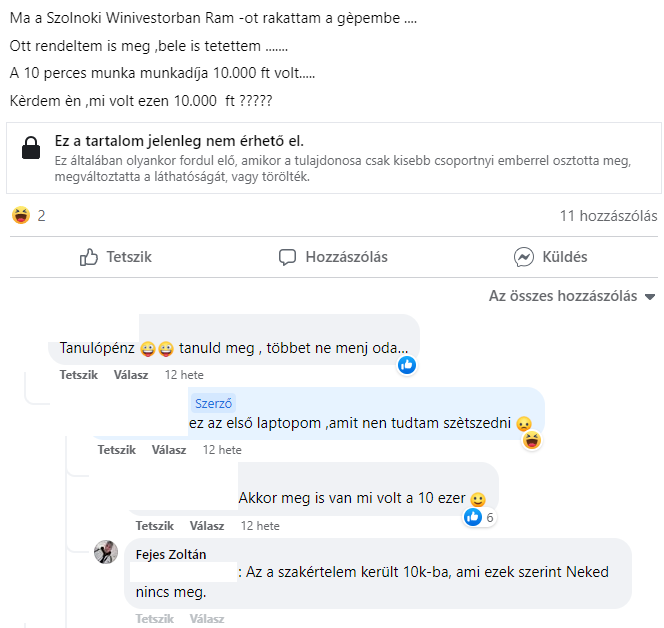Click the laughing reaction emoji on post
This screenshot has width=664, height=628.
point(21,215)
